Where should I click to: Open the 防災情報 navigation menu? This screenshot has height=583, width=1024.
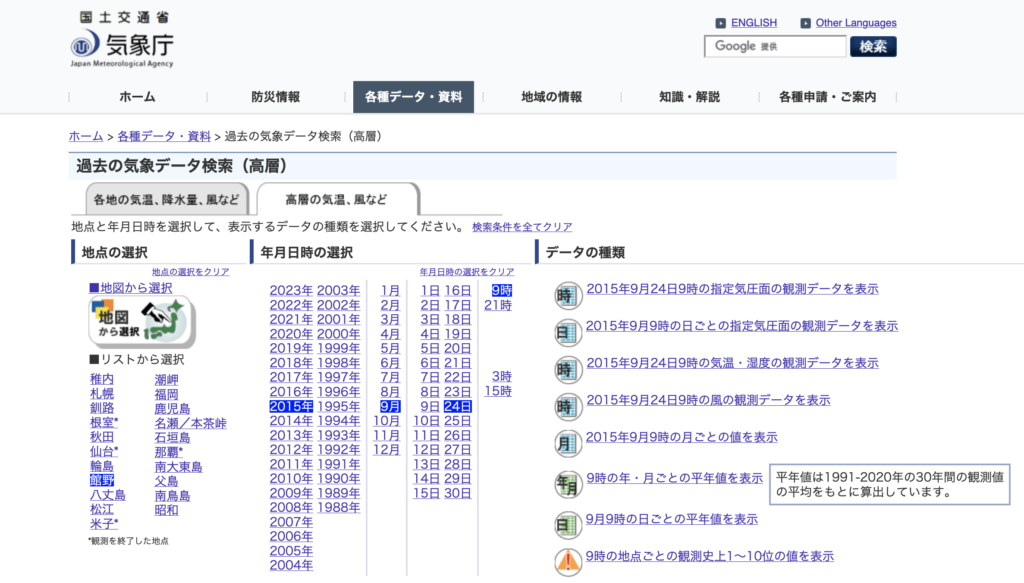point(276,97)
